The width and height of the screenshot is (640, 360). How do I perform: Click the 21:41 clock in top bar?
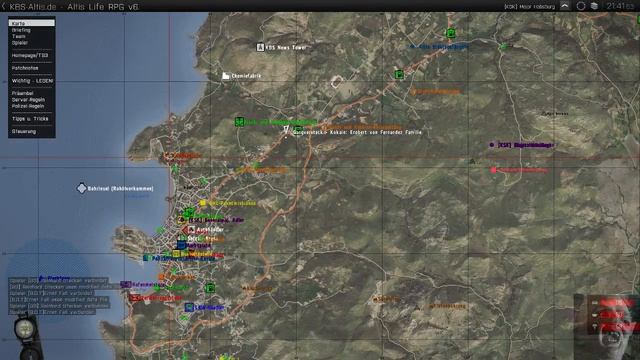point(620,6)
